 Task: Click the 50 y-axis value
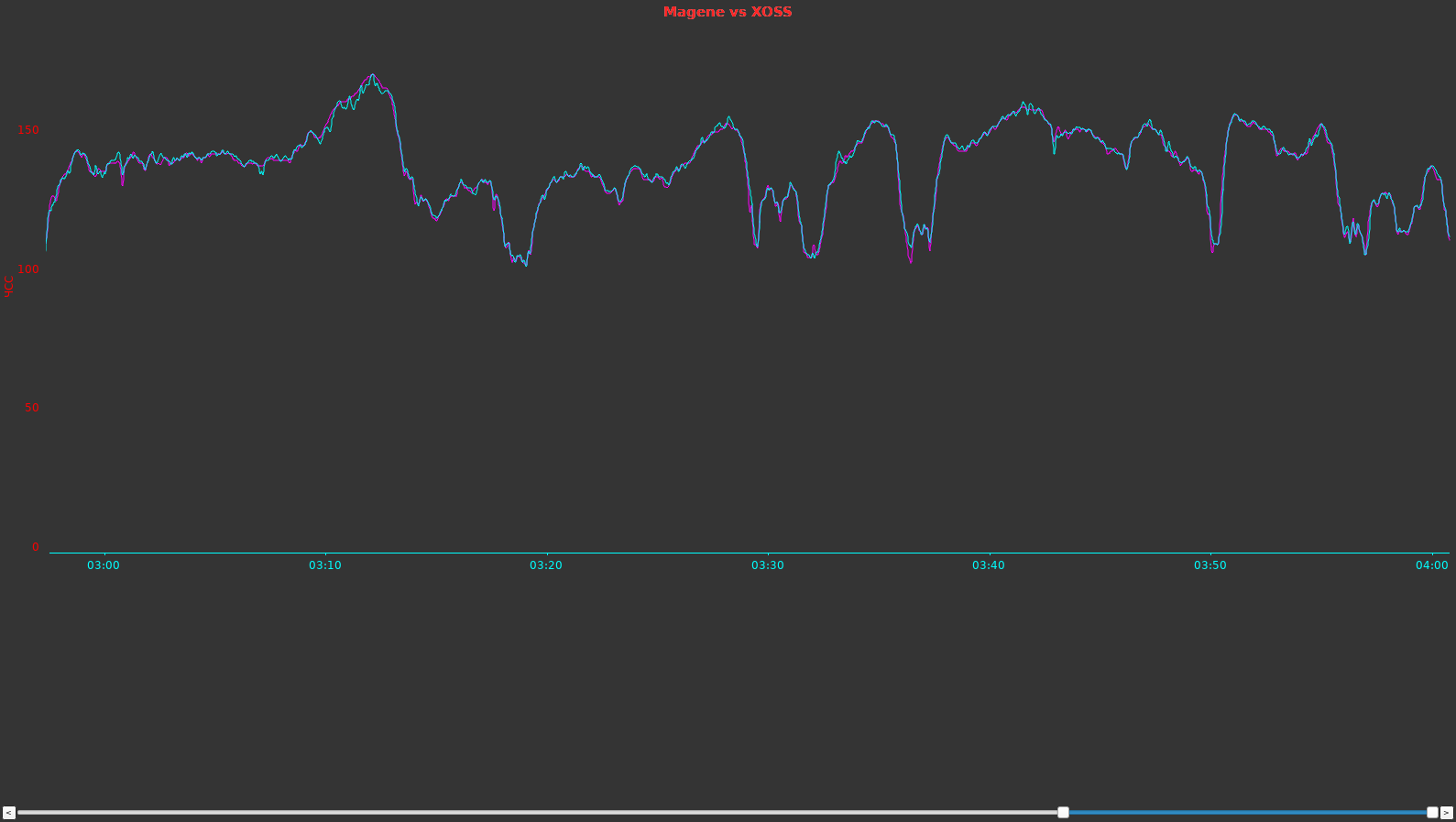click(32, 408)
